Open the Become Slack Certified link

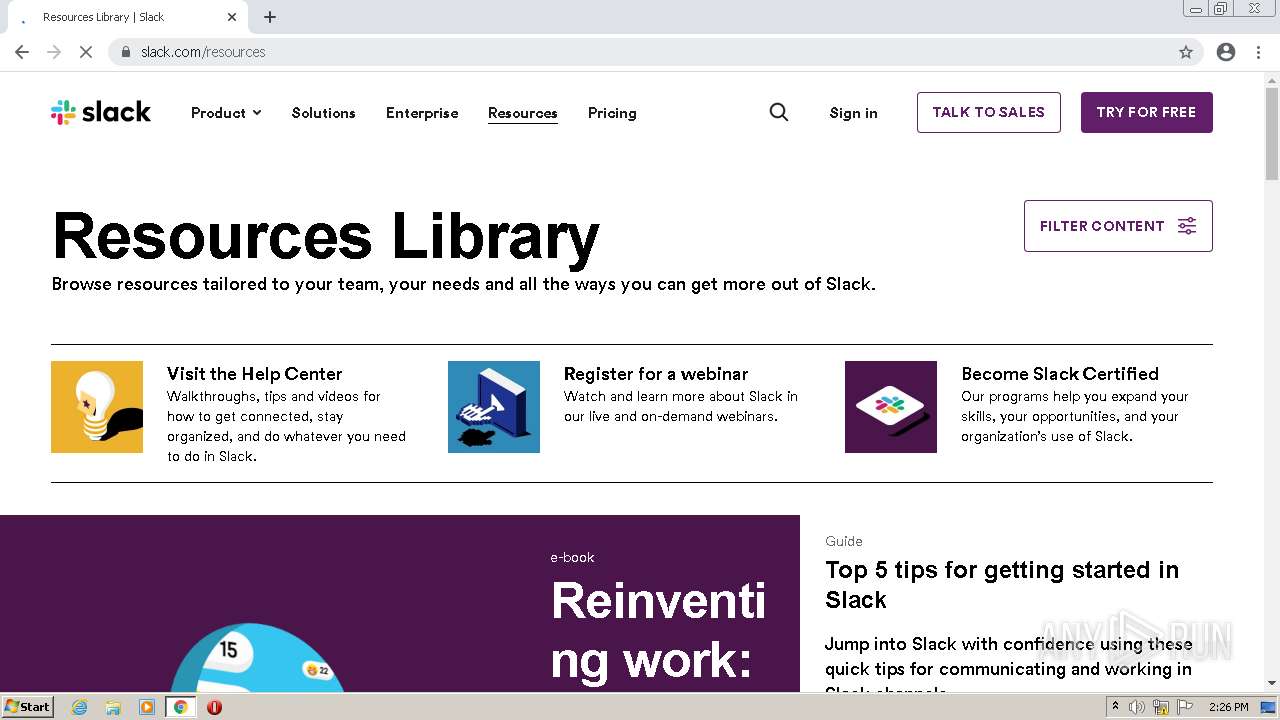tap(1060, 374)
